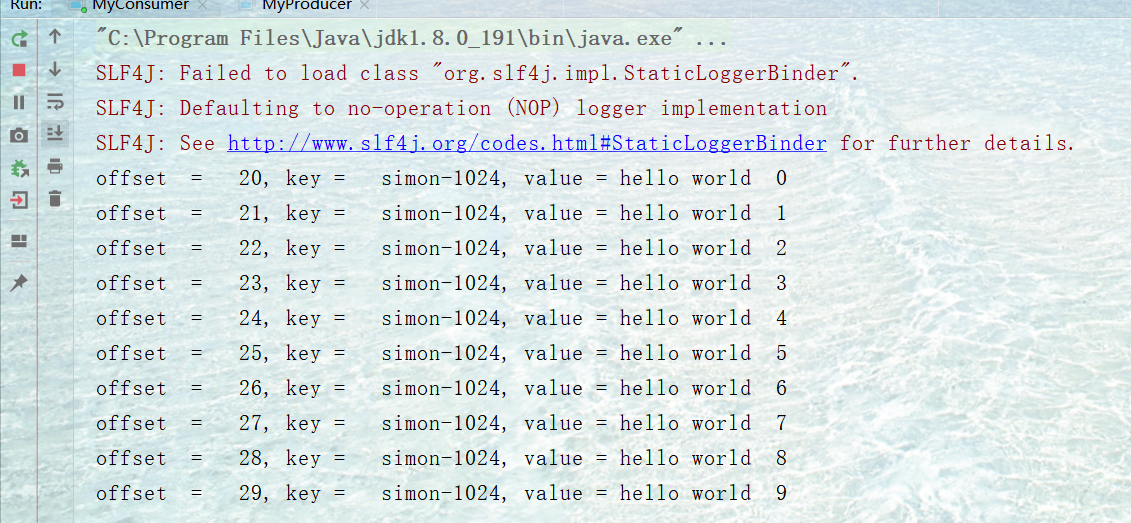This screenshot has width=1131, height=523.
Task: Stop the running process (red square)
Action: (x=19, y=70)
